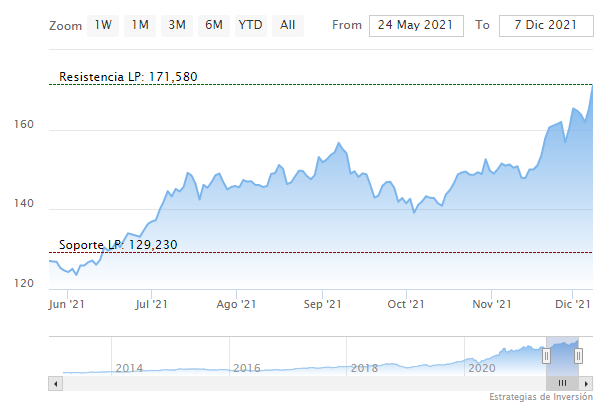Edit the From date field
608x412 pixels.
pyautogui.click(x=416, y=25)
